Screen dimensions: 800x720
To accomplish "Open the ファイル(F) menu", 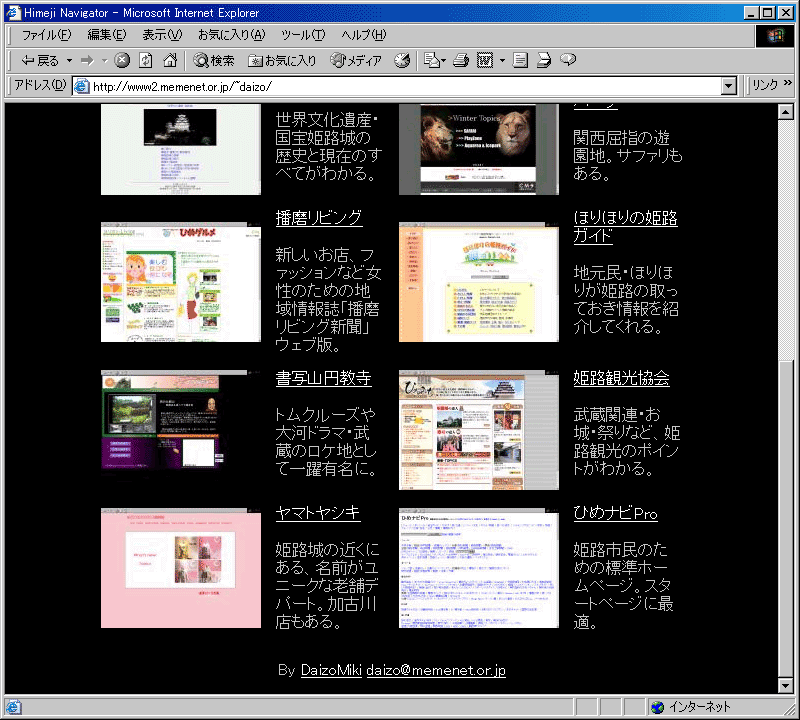I will pos(46,35).
